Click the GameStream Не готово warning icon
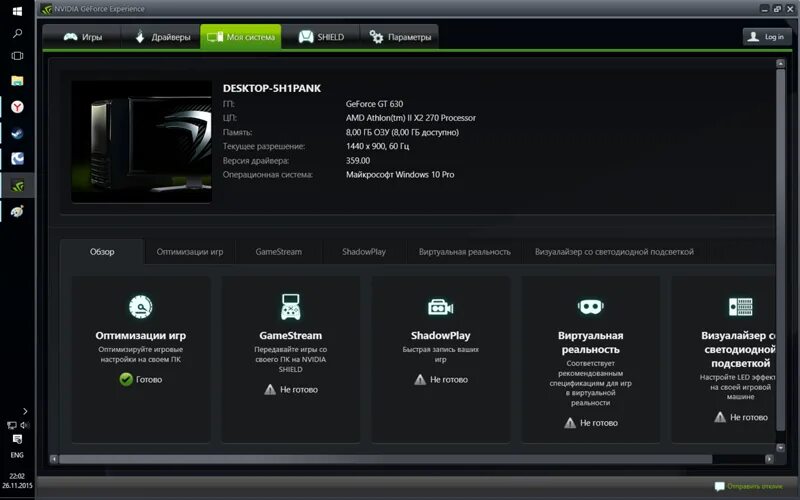This screenshot has width=800, height=500. click(270, 389)
